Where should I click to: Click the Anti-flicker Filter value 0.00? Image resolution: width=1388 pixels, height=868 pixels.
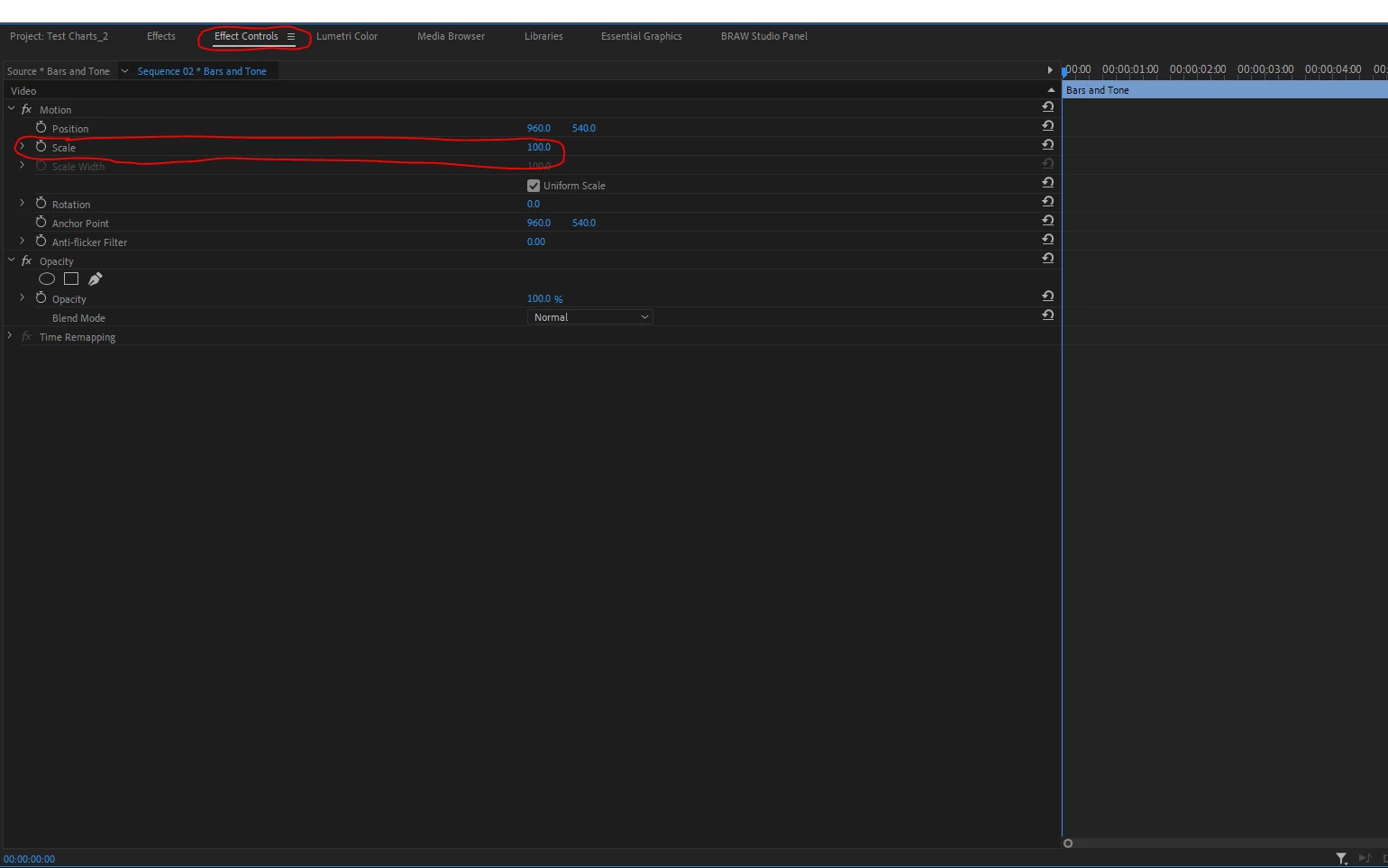coord(536,242)
